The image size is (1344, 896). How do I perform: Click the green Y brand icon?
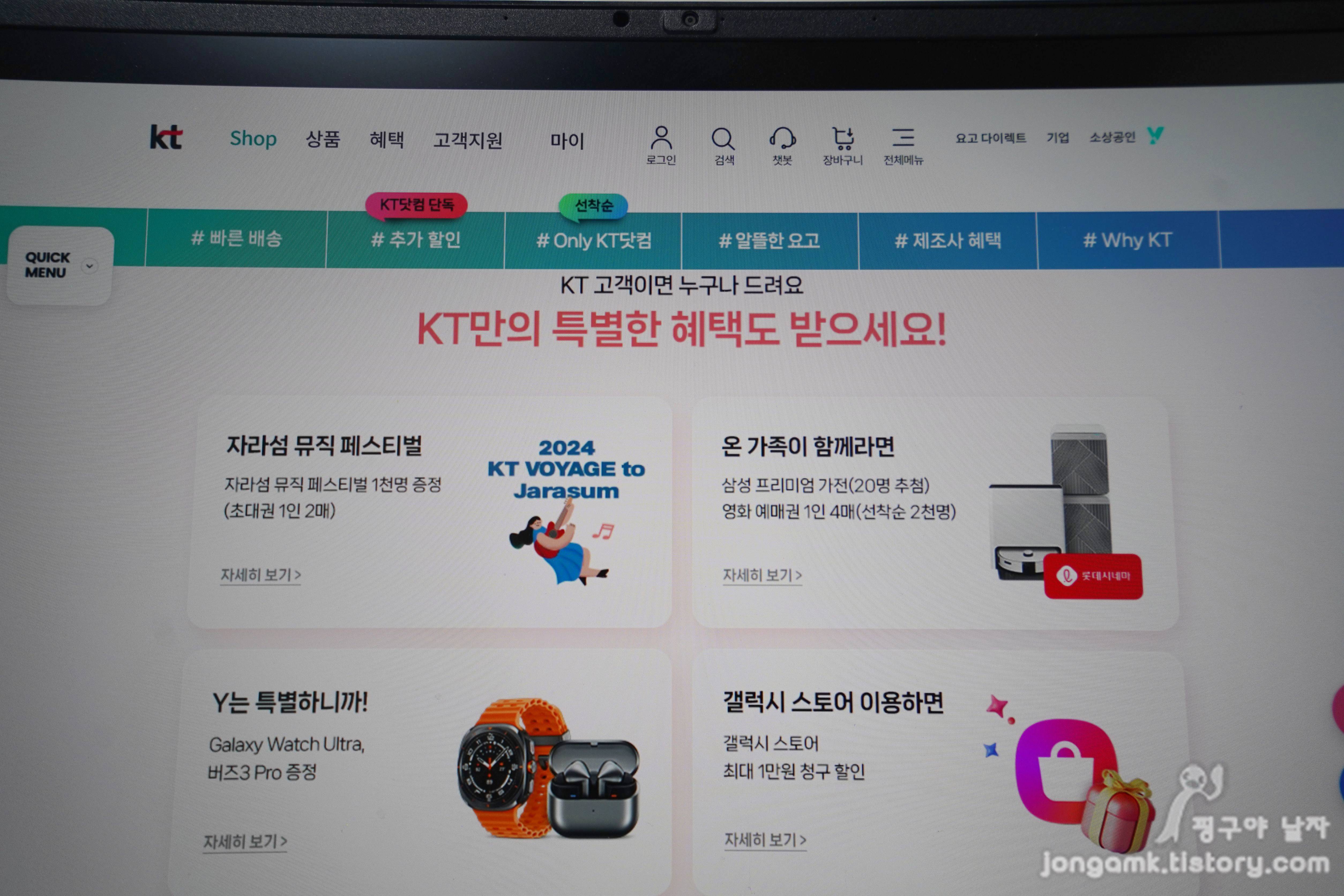(x=1155, y=135)
